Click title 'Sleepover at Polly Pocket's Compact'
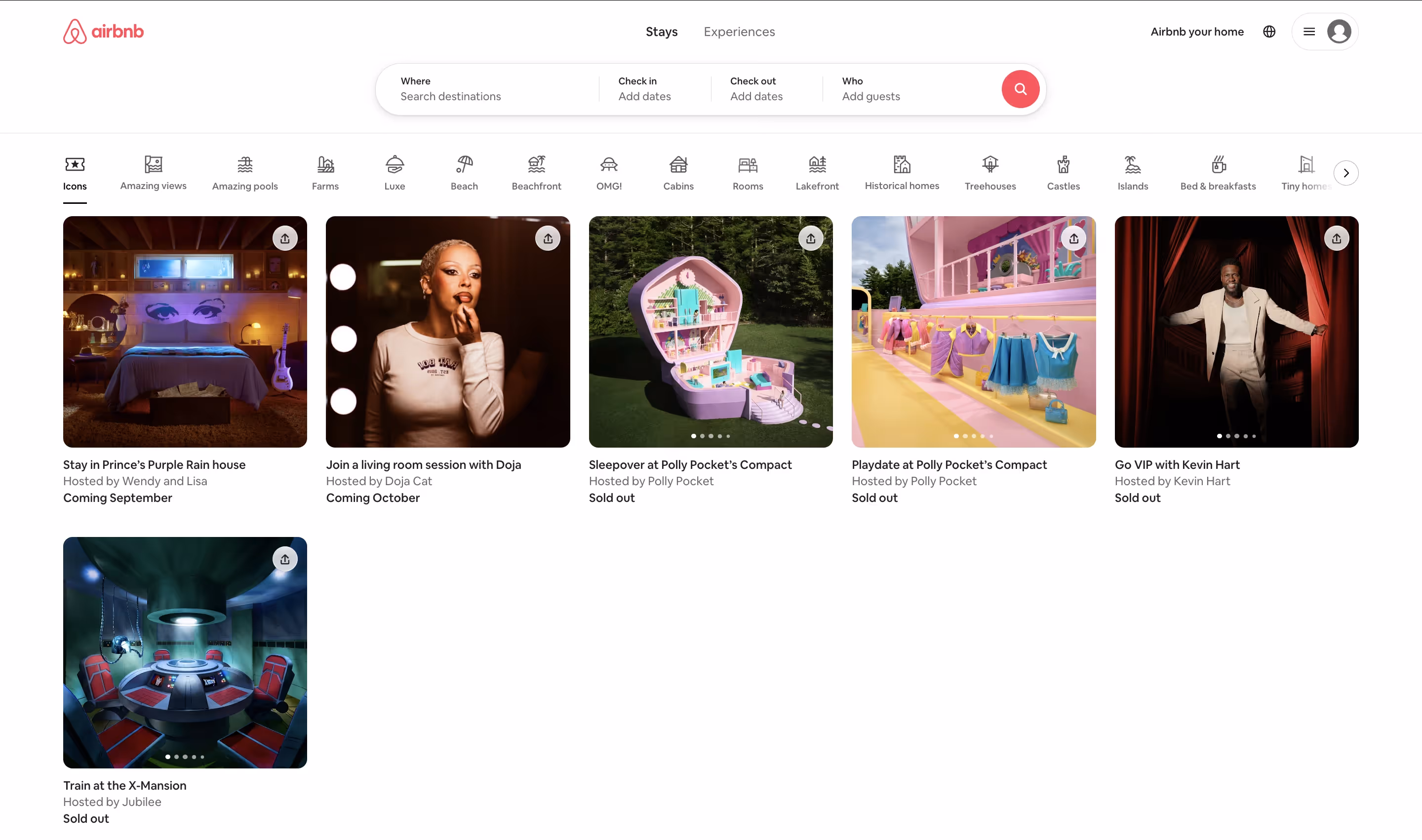 coord(690,464)
